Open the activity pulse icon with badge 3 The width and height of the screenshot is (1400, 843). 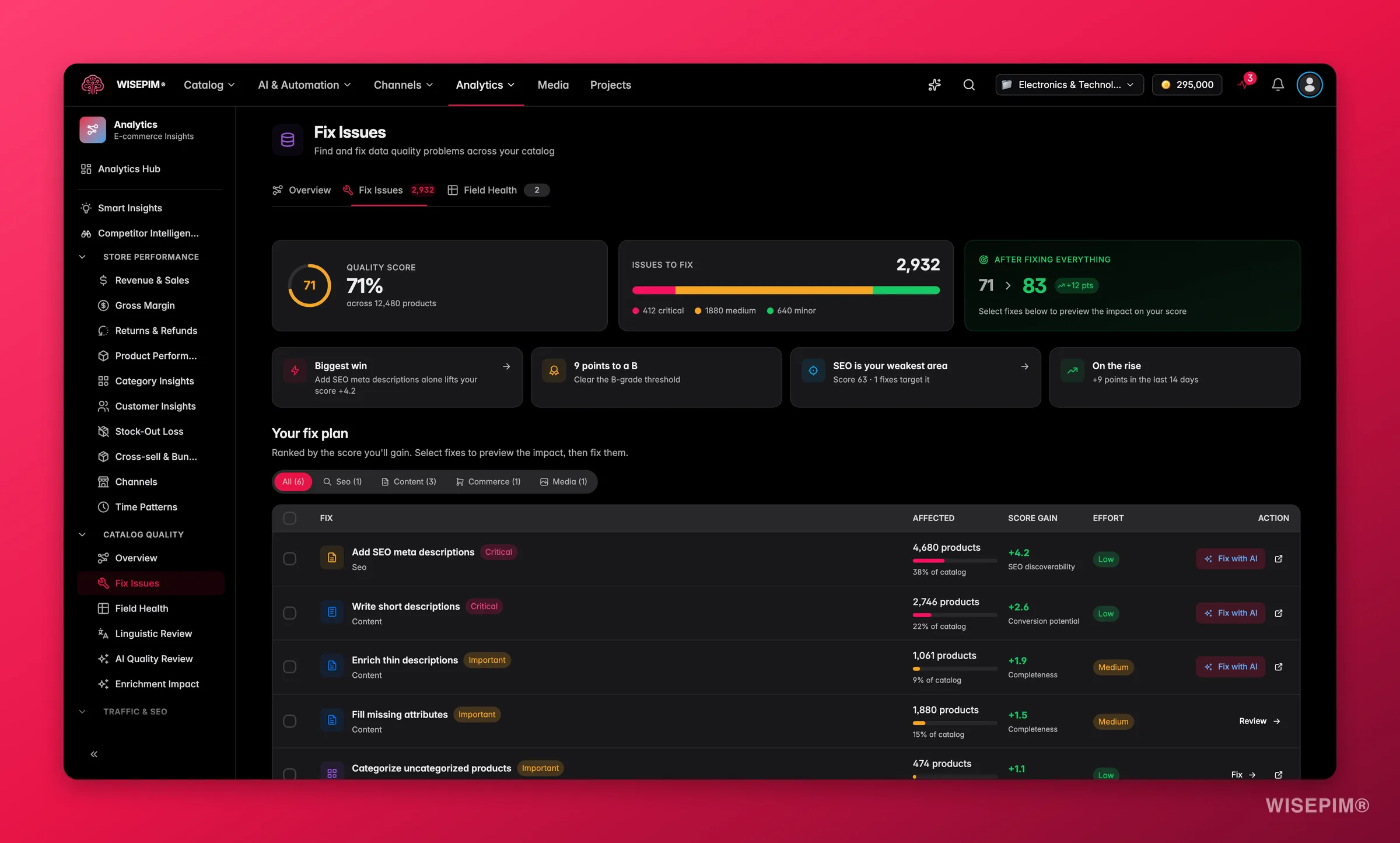1244,84
